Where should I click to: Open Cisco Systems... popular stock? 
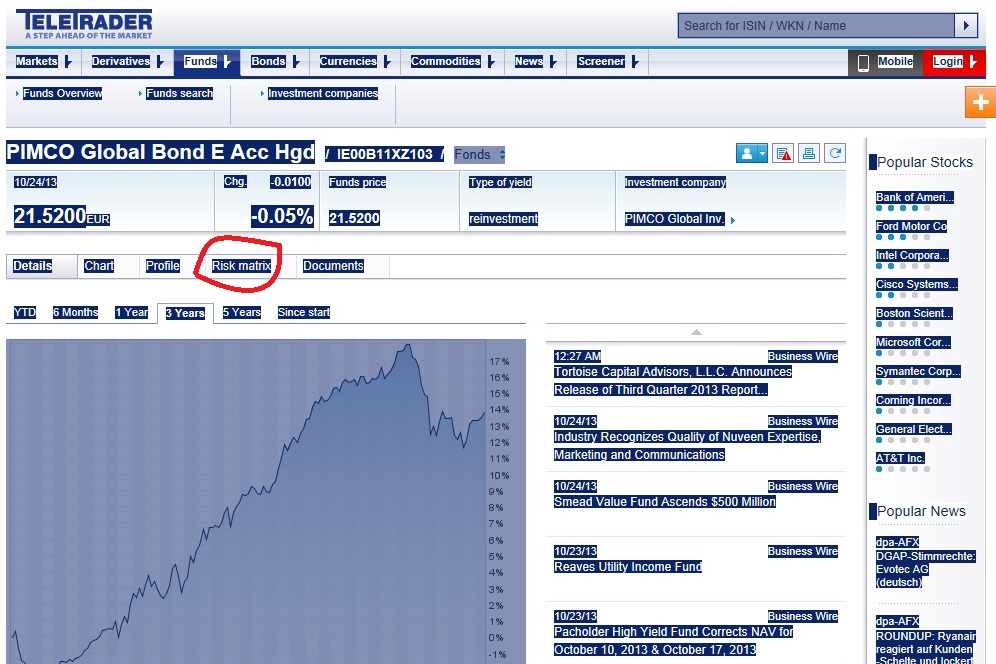917,284
